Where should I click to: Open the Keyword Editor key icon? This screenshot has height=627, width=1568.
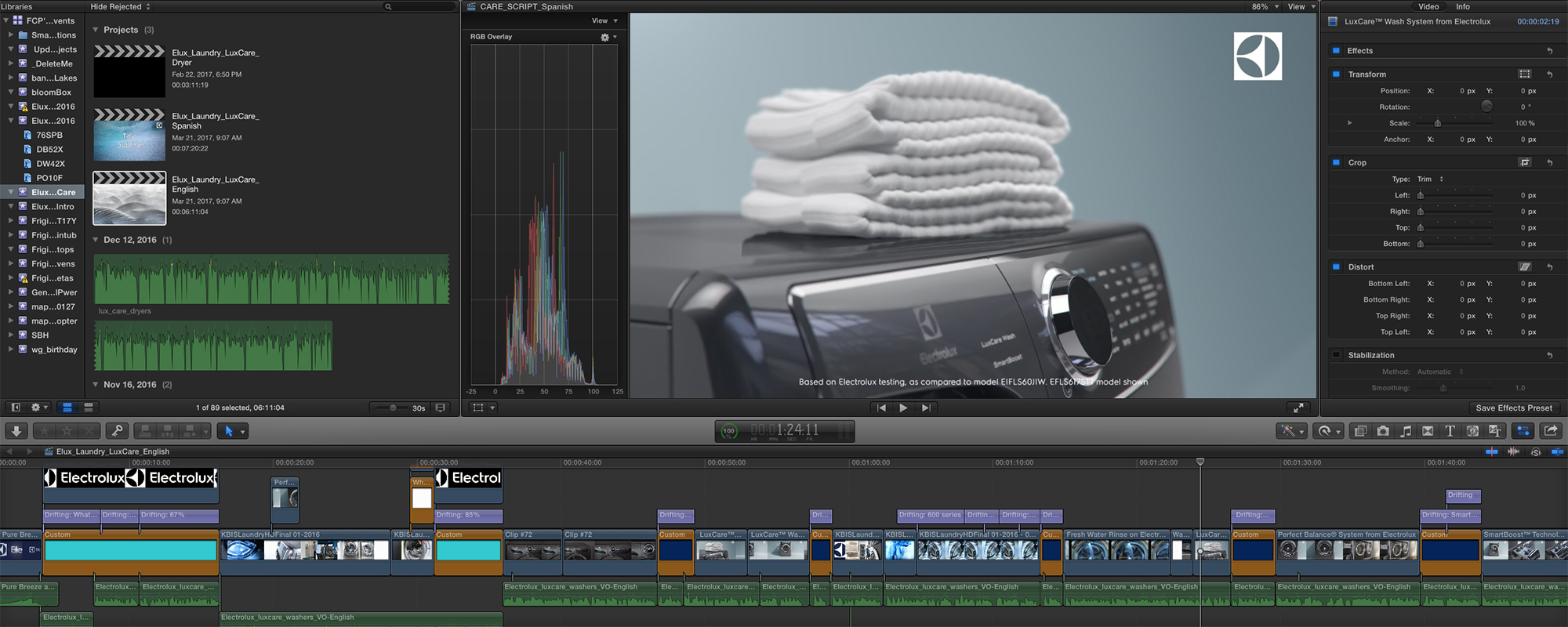click(x=117, y=431)
